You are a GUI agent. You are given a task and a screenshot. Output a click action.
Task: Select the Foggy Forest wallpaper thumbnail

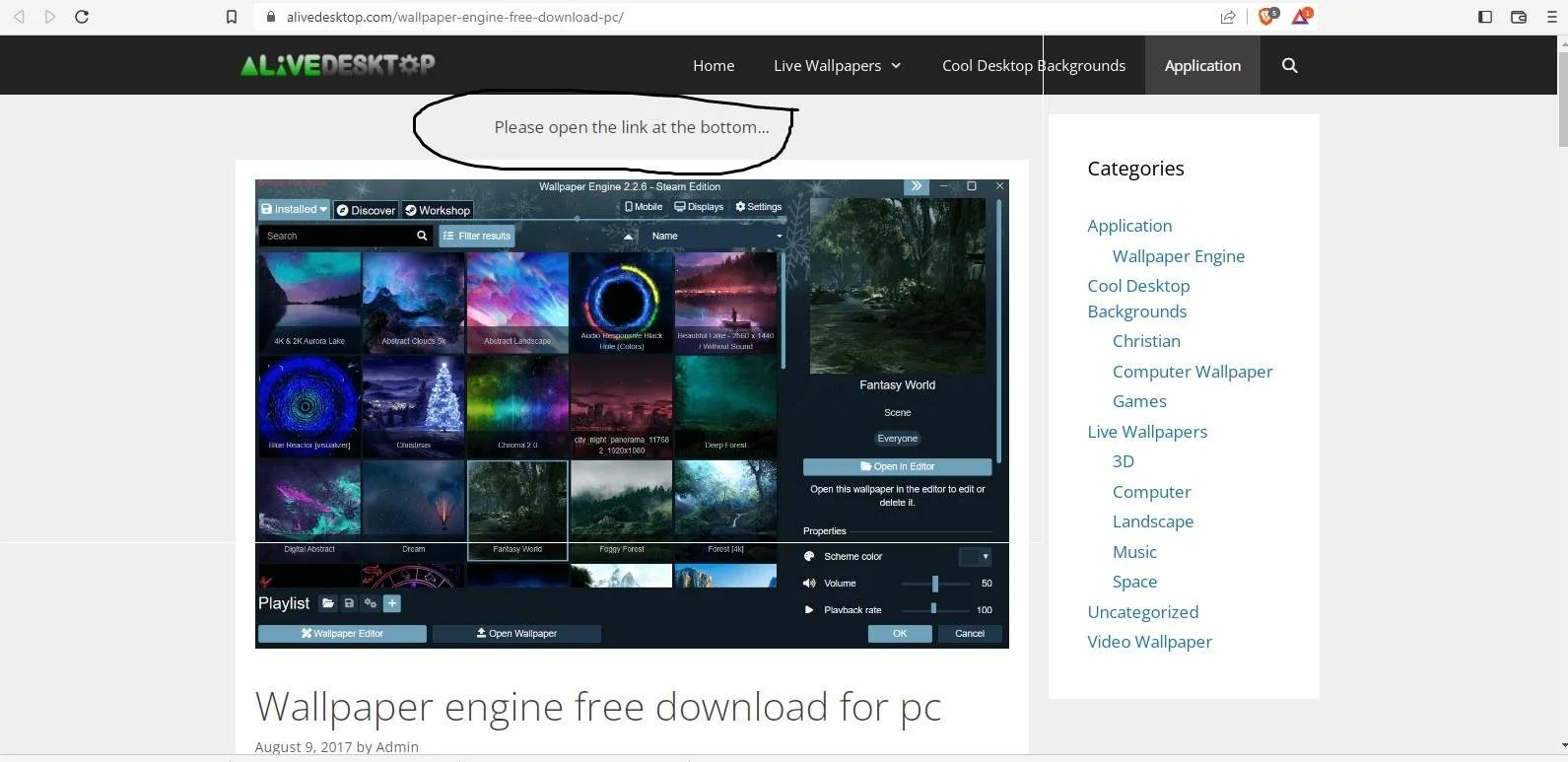[622, 510]
